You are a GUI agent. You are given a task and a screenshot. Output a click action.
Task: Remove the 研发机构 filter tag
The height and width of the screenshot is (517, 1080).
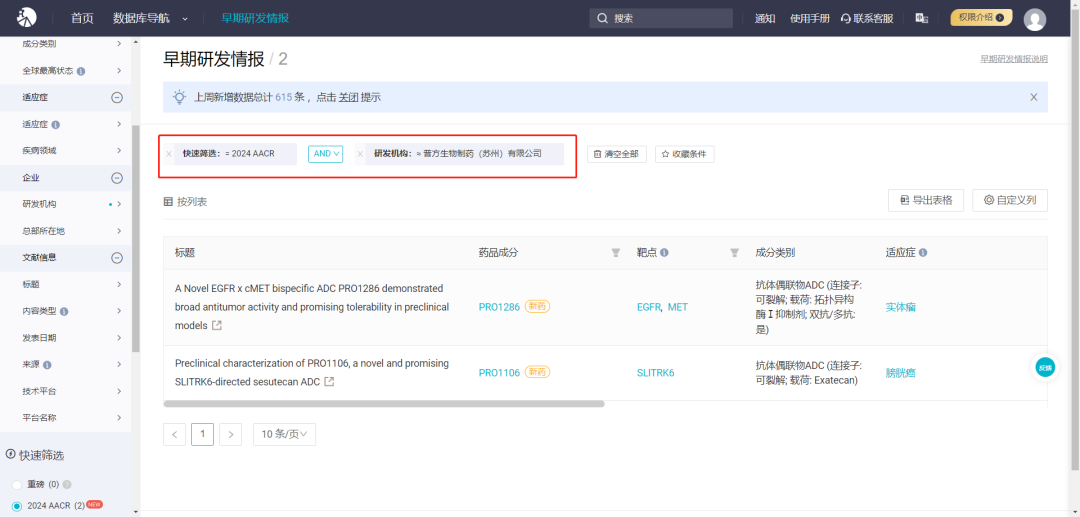360,154
